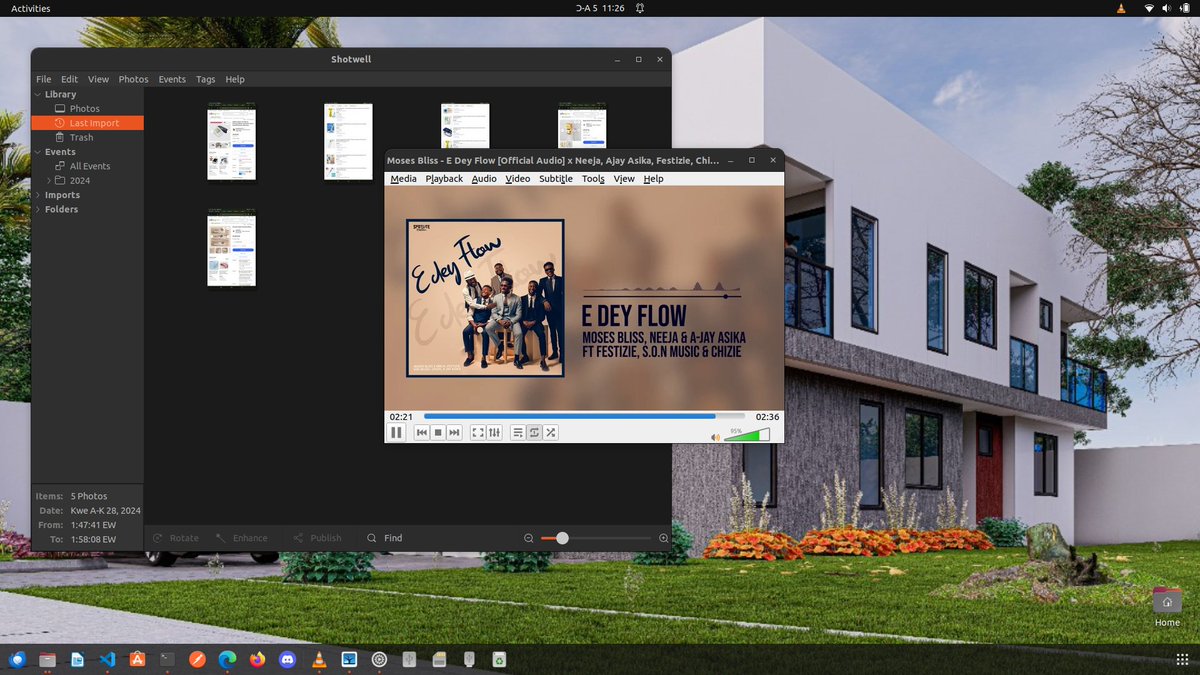
Task: Open the Audio menu in VLC
Action: click(x=484, y=179)
